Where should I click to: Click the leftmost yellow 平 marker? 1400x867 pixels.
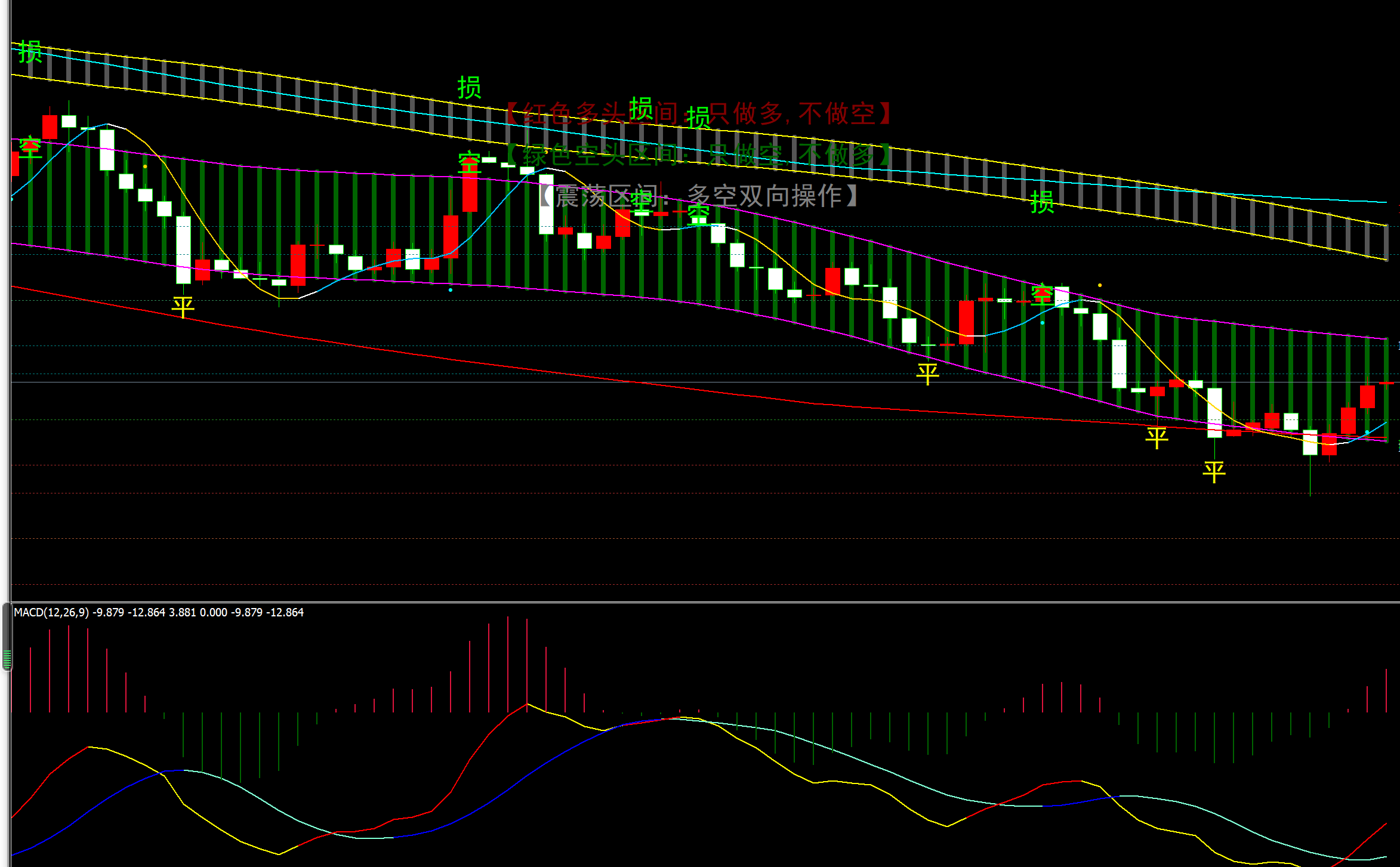point(183,307)
